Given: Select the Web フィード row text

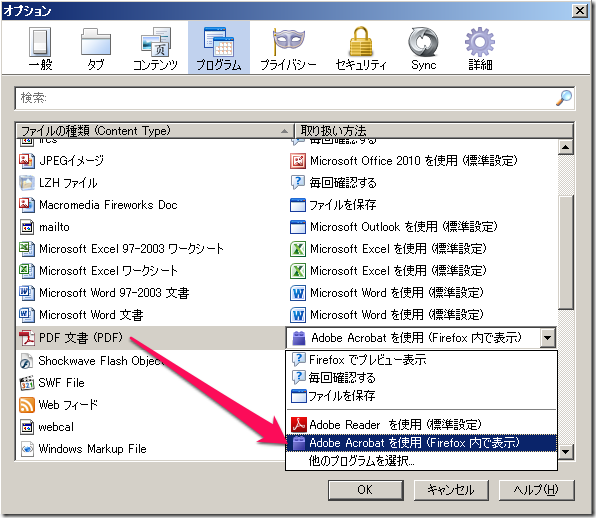Looking at the screenshot, I should 68,405.
